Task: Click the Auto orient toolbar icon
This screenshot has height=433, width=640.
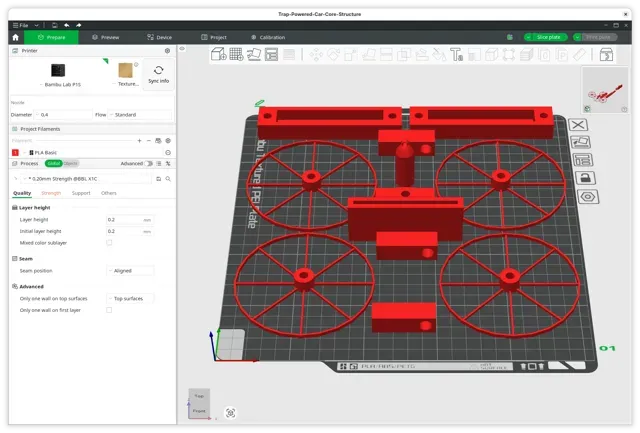Action: [x=254, y=54]
